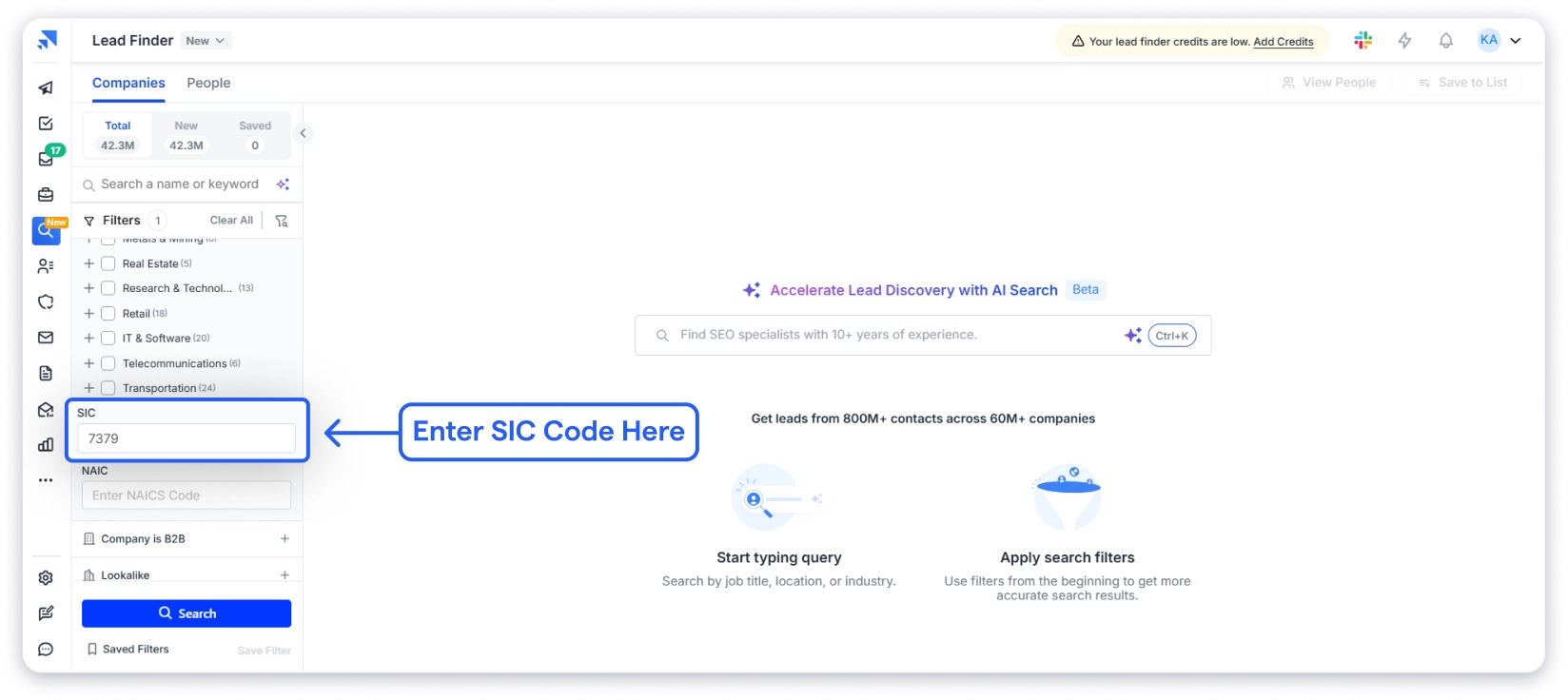The height and width of the screenshot is (700, 1568).
Task: Open the envelope mail icon in sidebar
Action: pyautogui.click(x=46, y=338)
